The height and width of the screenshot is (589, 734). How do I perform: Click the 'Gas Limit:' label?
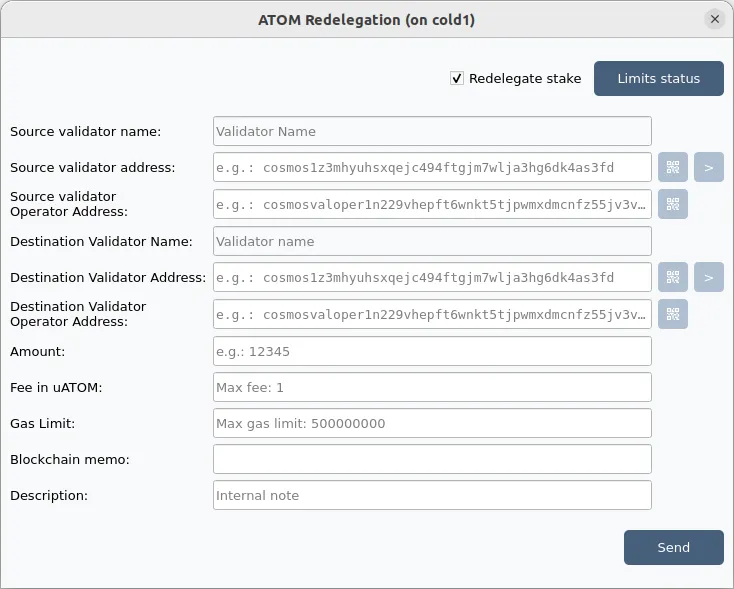pyautogui.click(x=43, y=424)
